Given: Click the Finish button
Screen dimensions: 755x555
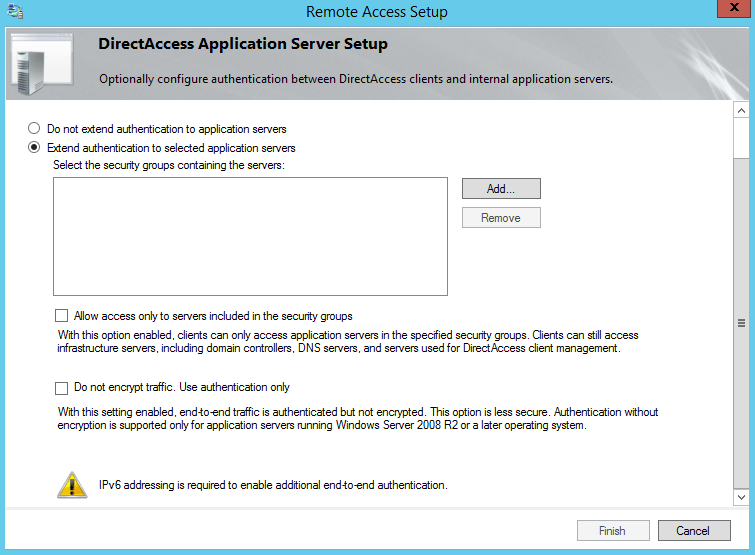Looking at the screenshot, I should click(x=613, y=530).
